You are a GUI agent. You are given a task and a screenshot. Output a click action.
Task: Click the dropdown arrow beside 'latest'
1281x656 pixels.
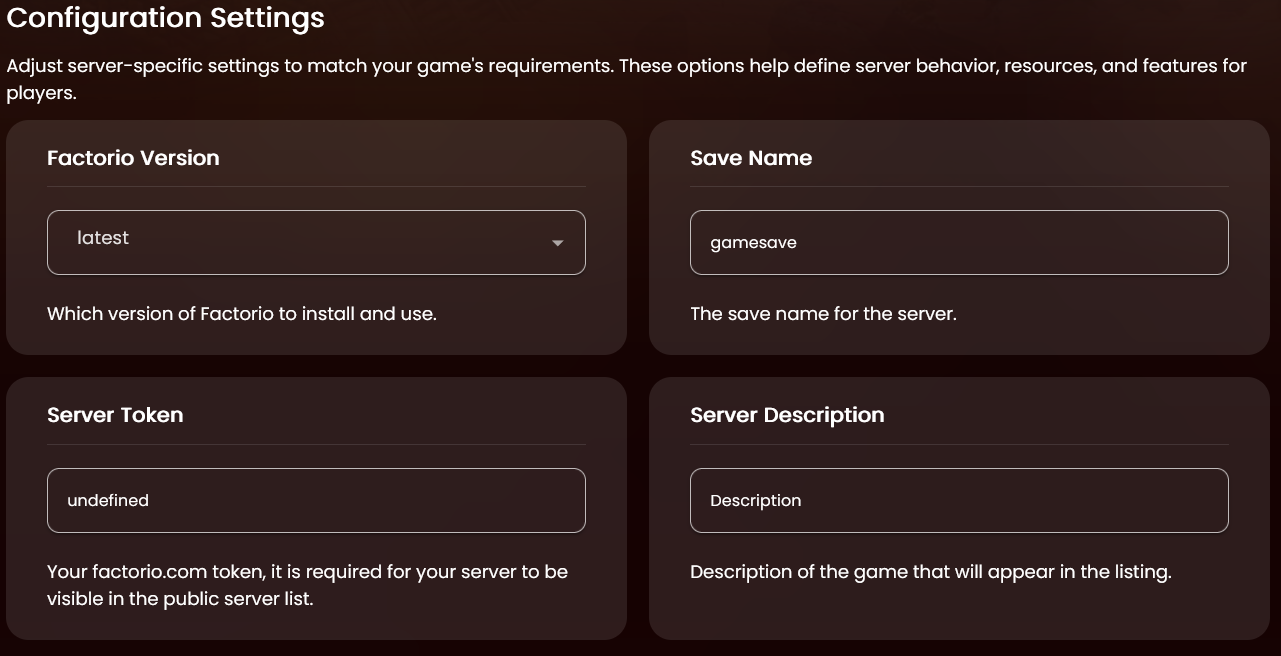558,243
